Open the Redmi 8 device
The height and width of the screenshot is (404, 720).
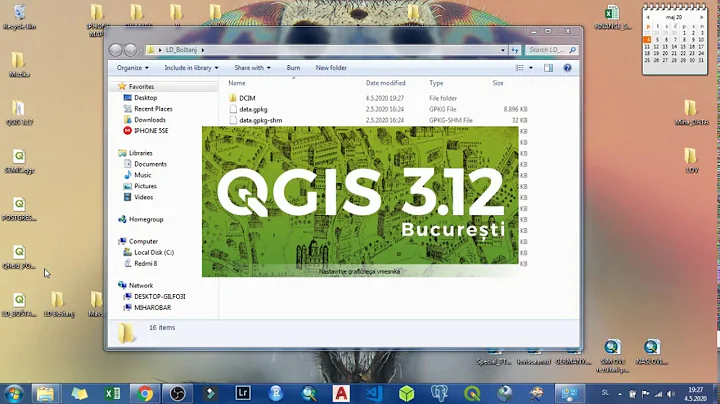tap(146, 264)
